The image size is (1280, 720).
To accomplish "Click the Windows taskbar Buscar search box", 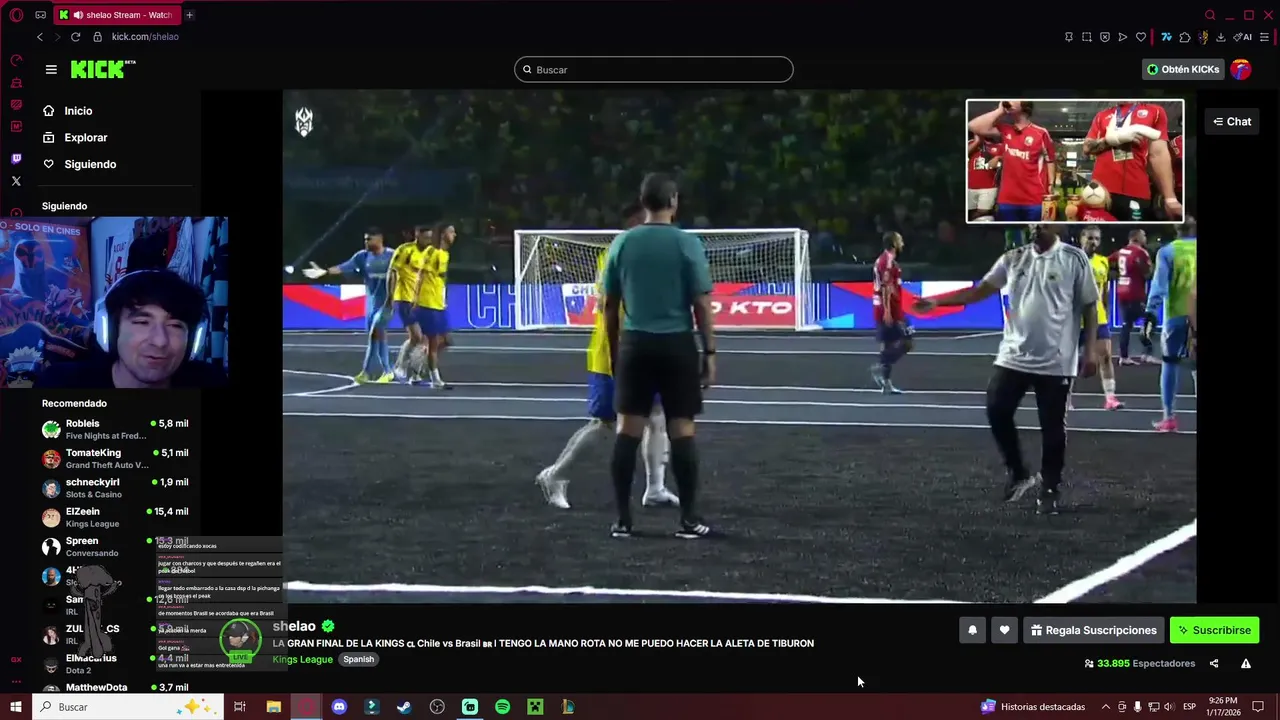I will click(128, 707).
